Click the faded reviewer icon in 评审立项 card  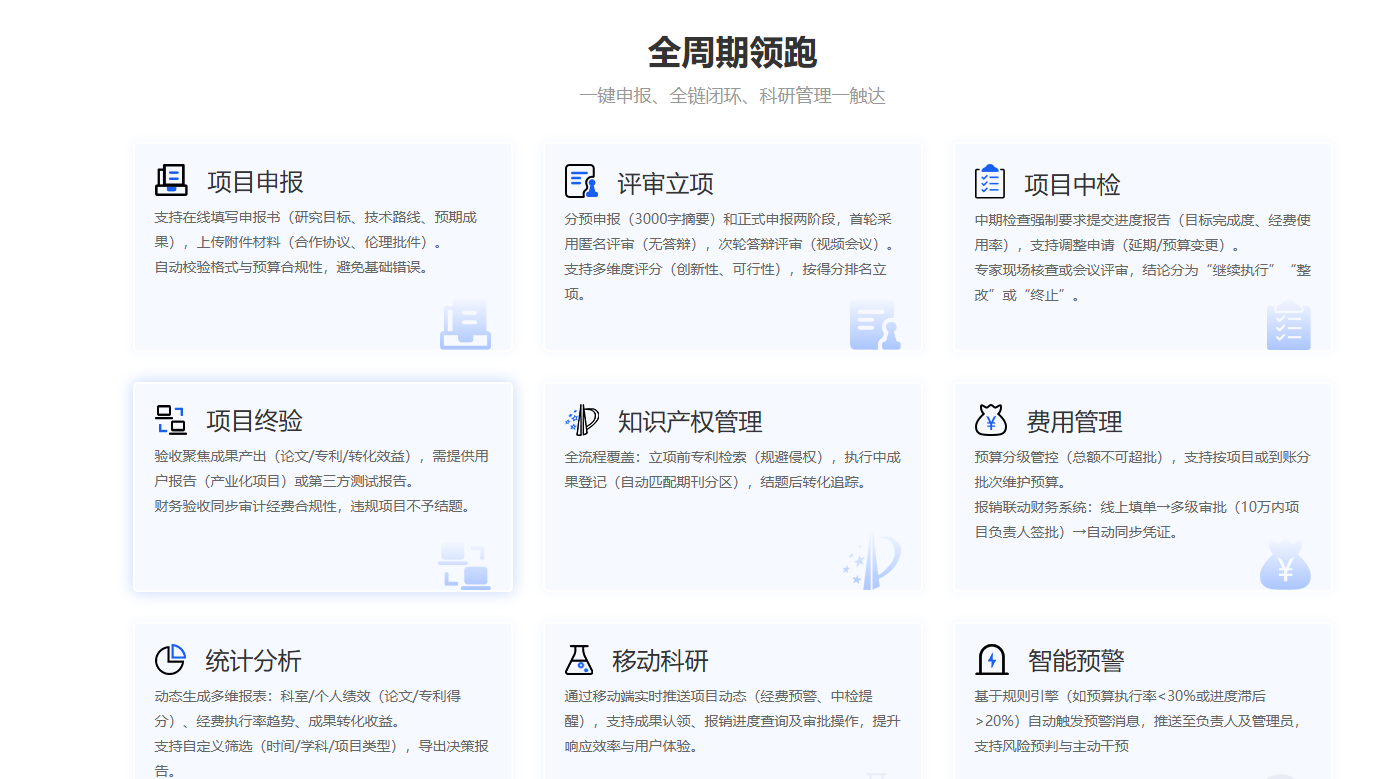875,324
